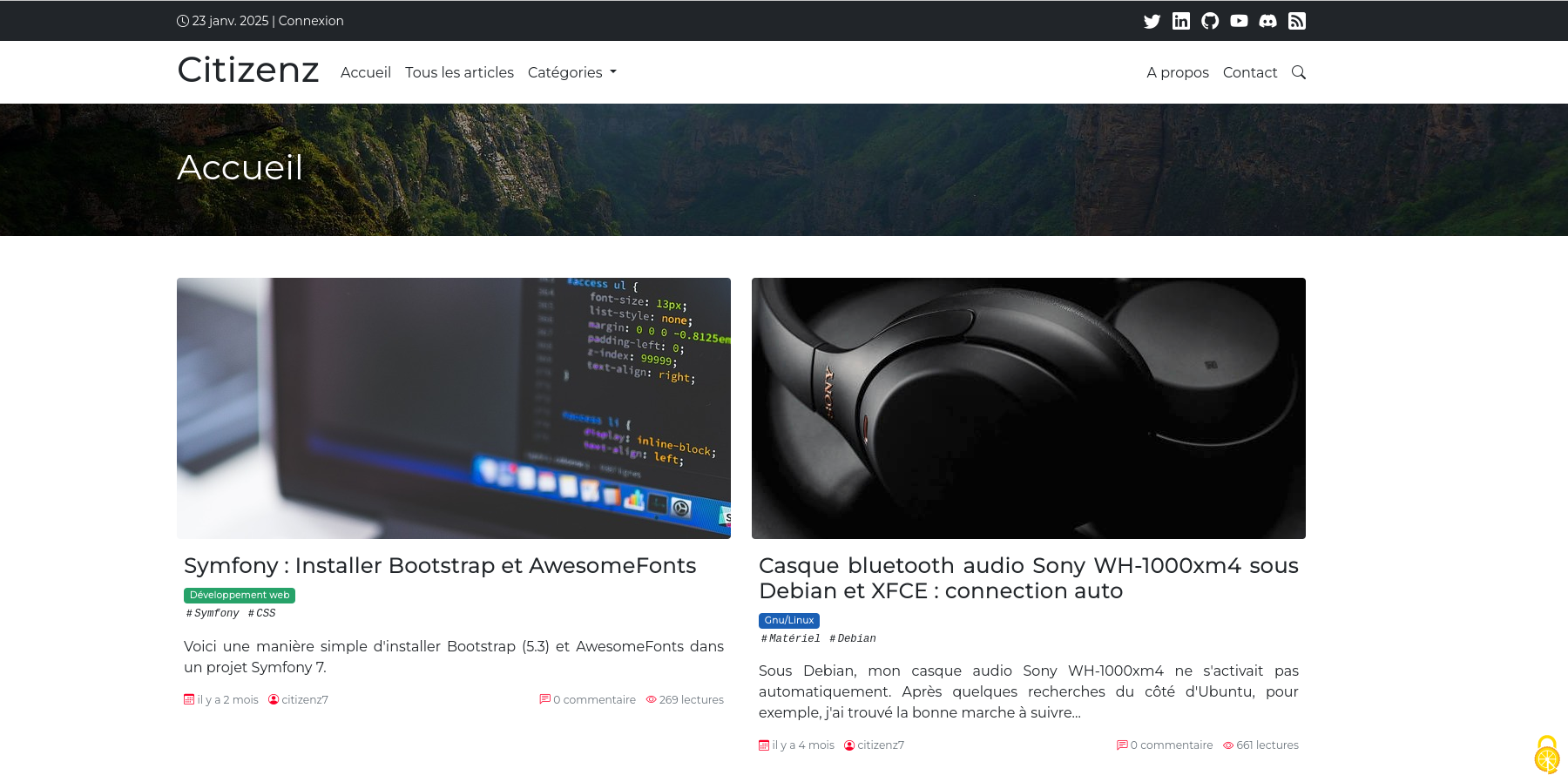Click author citizenz7 on Symfony article

(x=305, y=699)
